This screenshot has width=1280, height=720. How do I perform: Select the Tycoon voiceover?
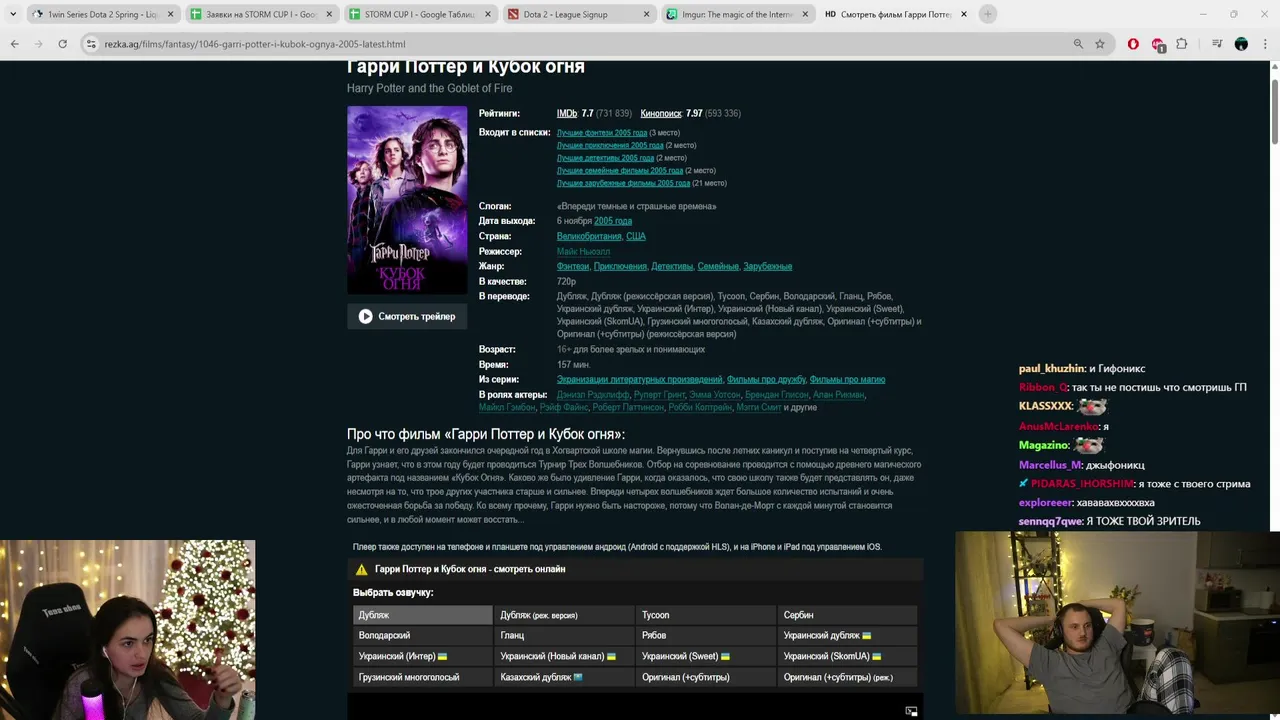tap(706, 615)
